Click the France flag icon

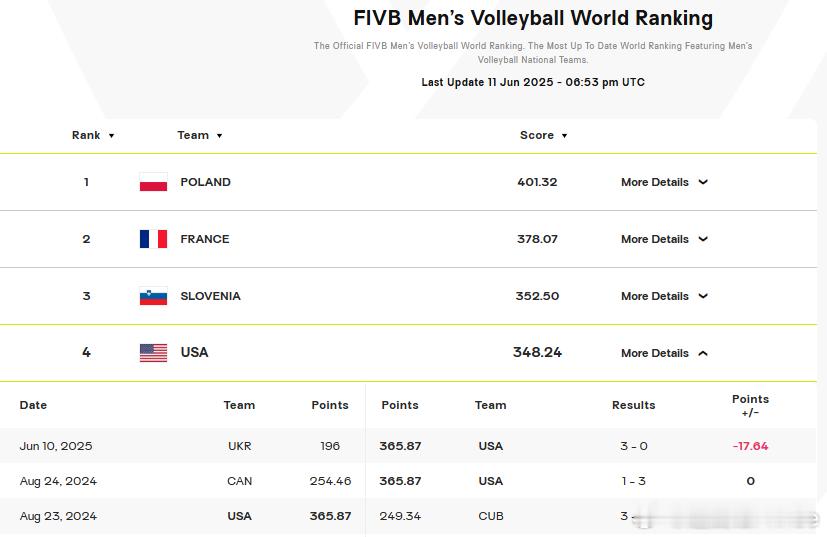pyautogui.click(x=153, y=239)
